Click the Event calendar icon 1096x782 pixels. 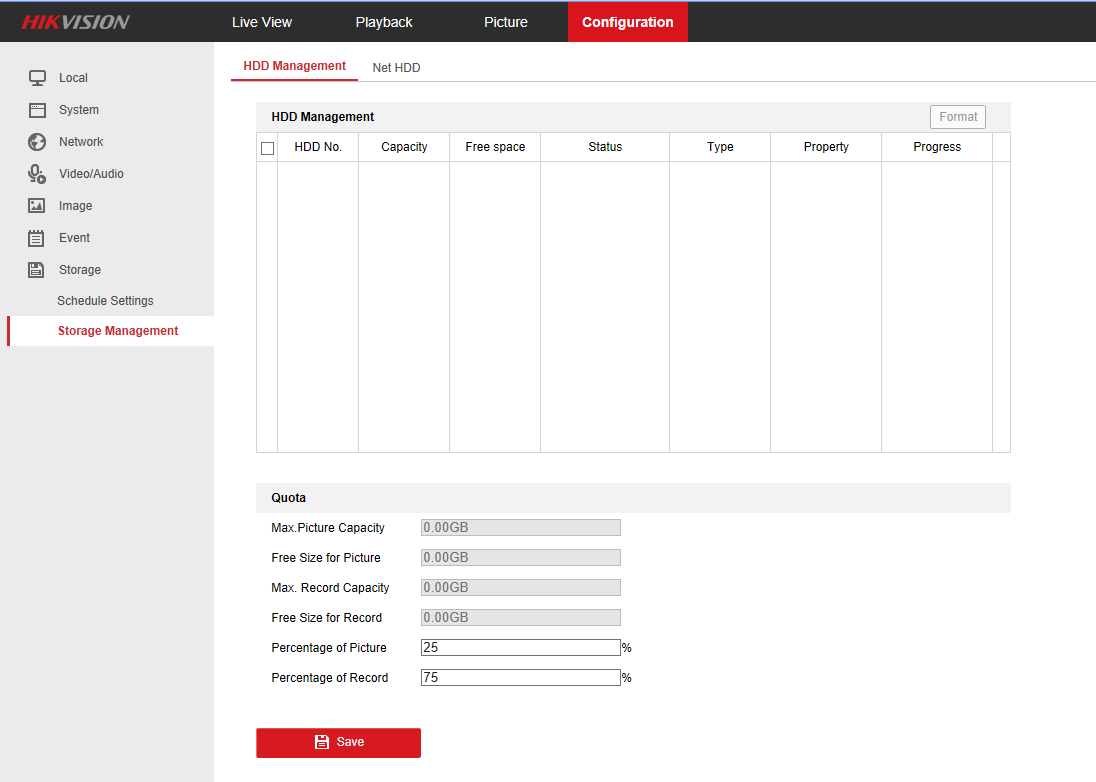pyautogui.click(x=37, y=238)
